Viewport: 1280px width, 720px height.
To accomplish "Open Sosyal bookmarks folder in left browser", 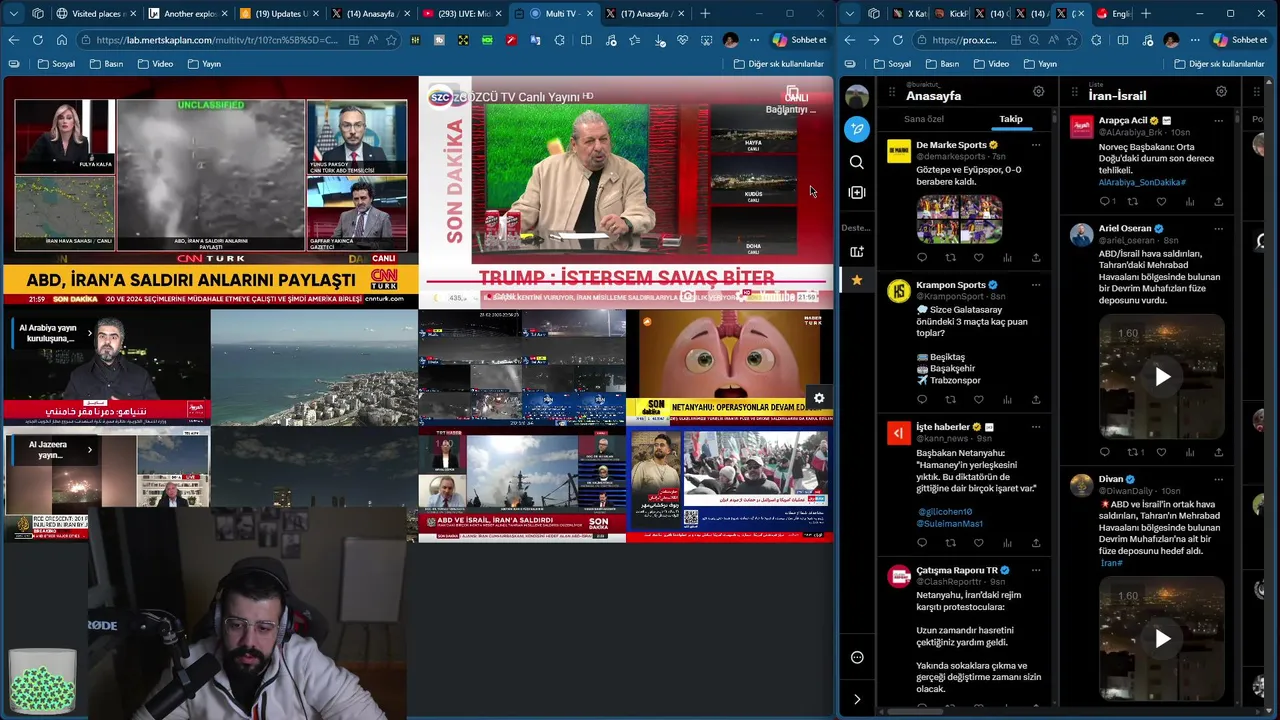I will [x=56, y=64].
